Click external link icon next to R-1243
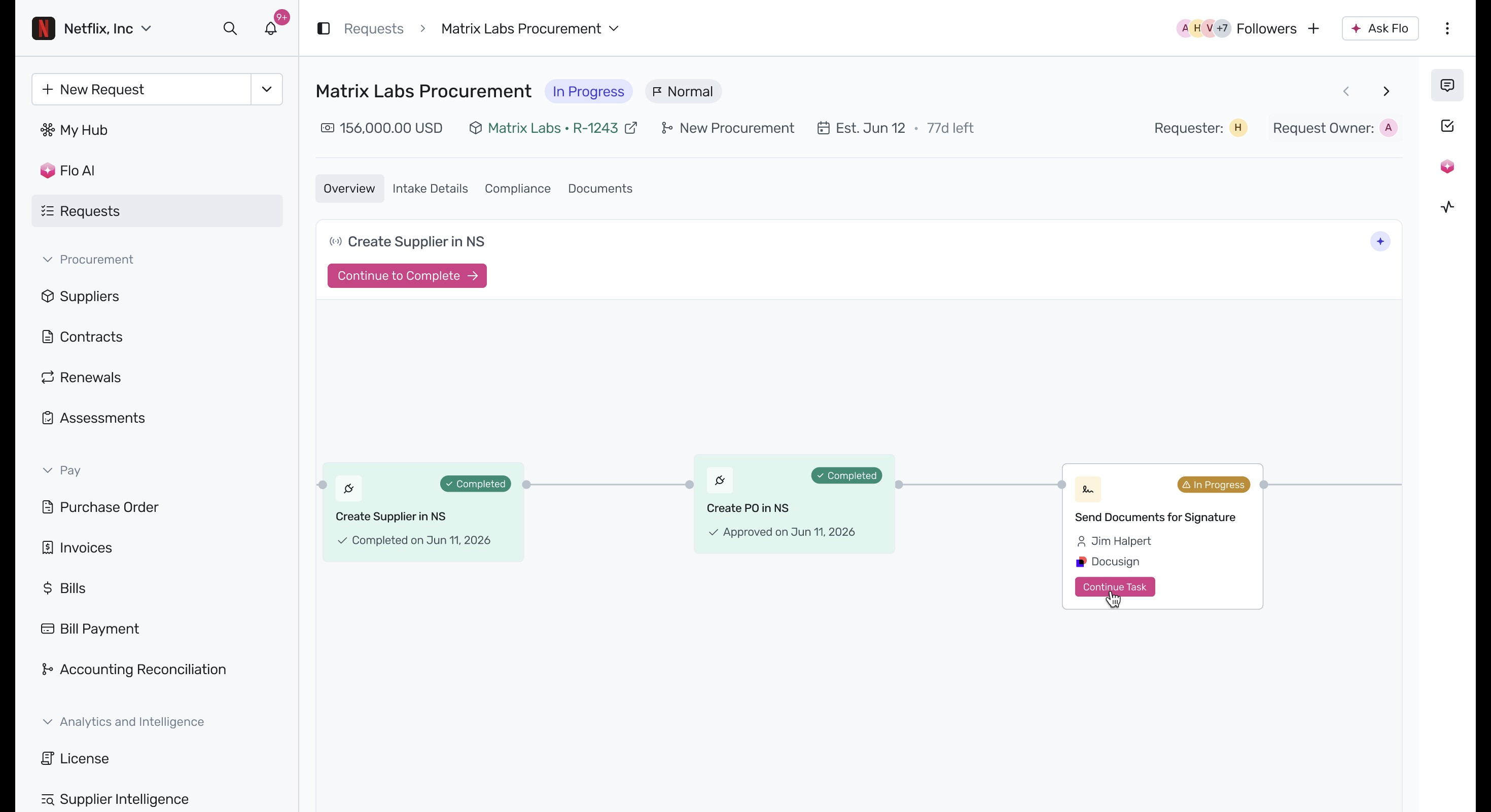This screenshot has width=1491, height=812. pos(631,128)
